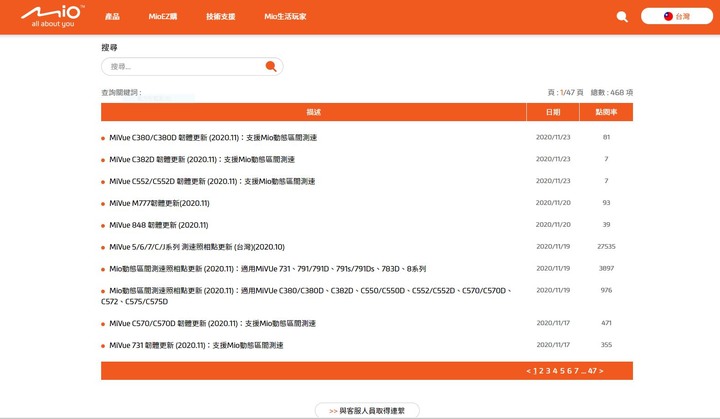Open MiVue 848 firmware update link

tap(159, 225)
